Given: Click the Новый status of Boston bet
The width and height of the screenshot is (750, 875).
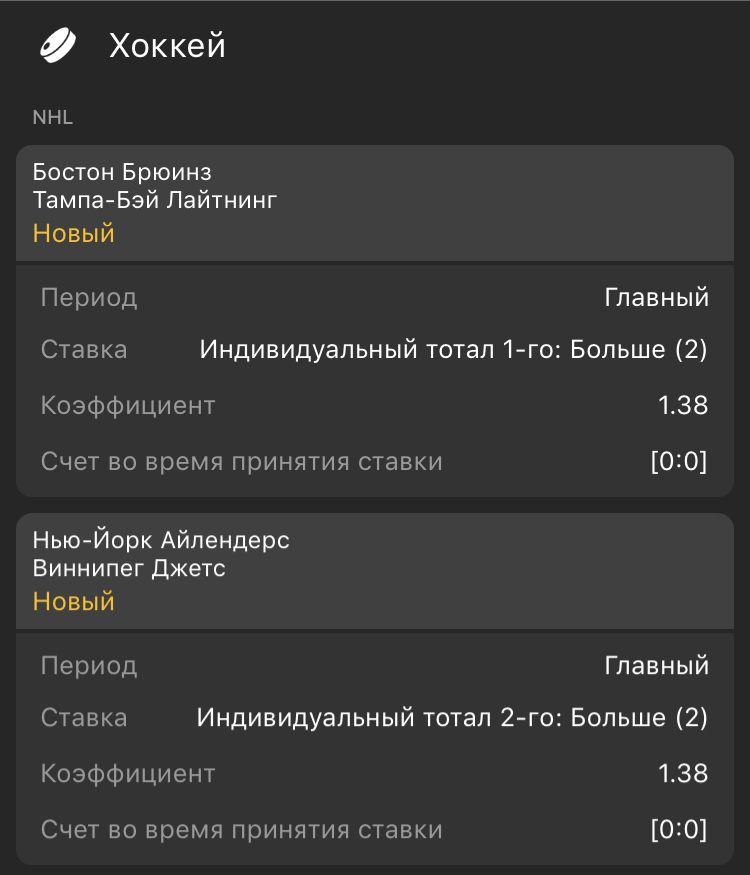Looking at the screenshot, I should tap(74, 233).
